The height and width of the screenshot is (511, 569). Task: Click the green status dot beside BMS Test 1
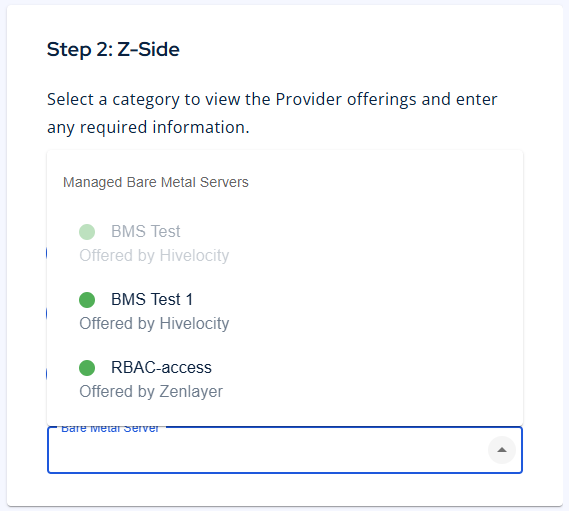point(87,300)
